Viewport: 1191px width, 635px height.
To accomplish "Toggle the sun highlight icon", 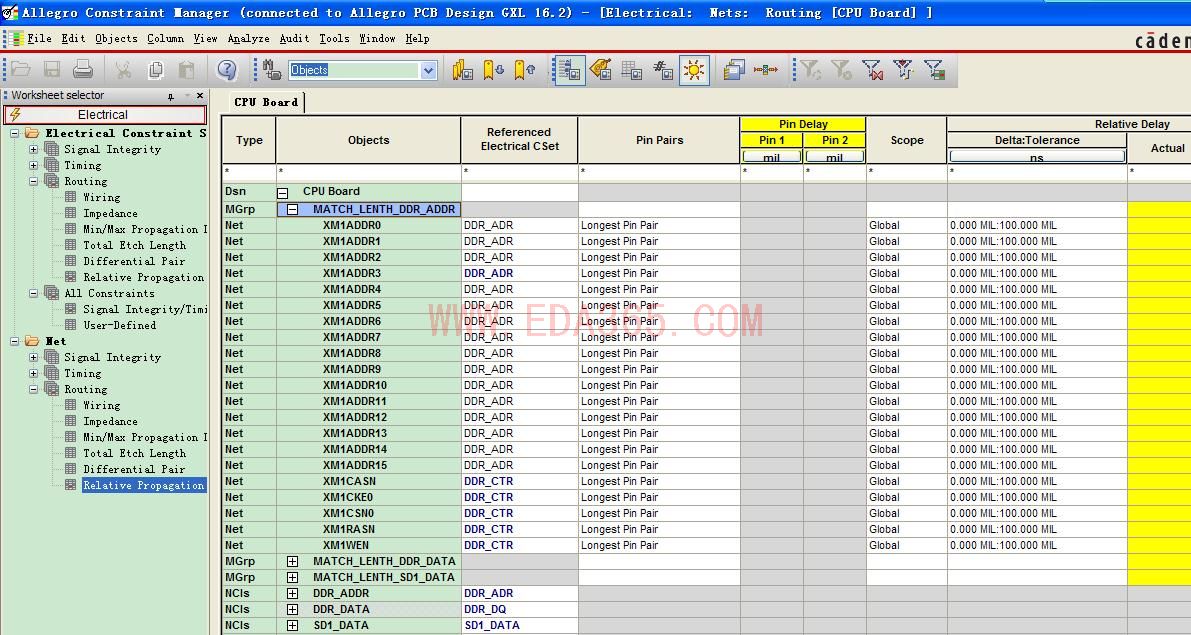I will click(x=694, y=70).
